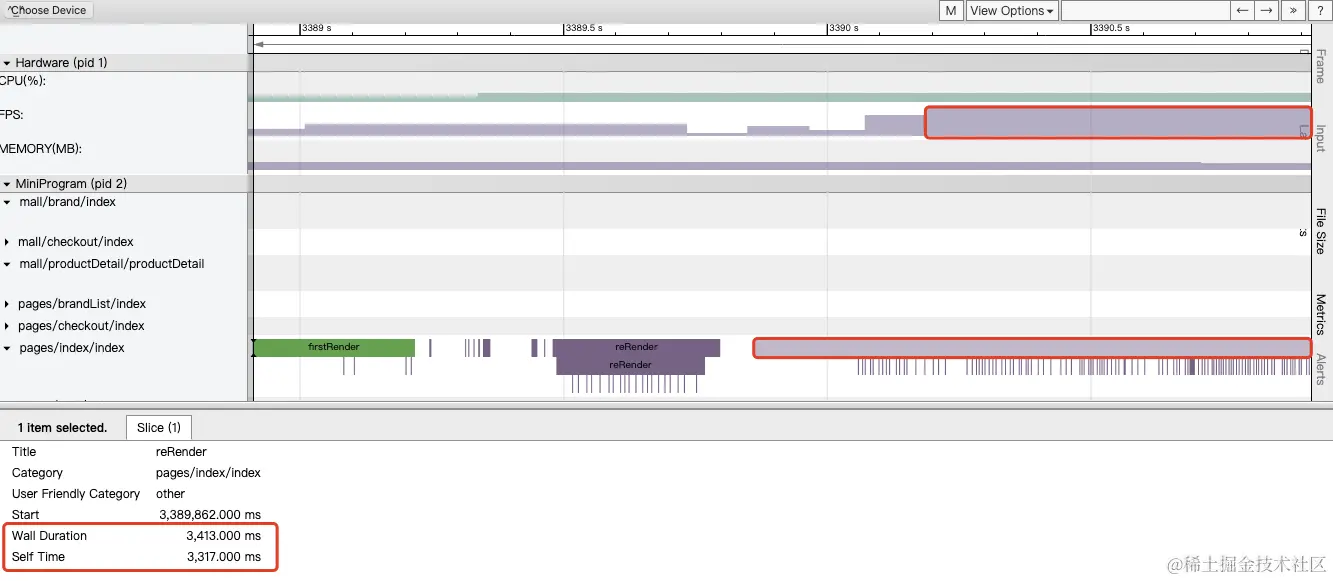Collapse the mall/brand/index track
This screenshot has width=1333, height=581.
(x=8, y=202)
